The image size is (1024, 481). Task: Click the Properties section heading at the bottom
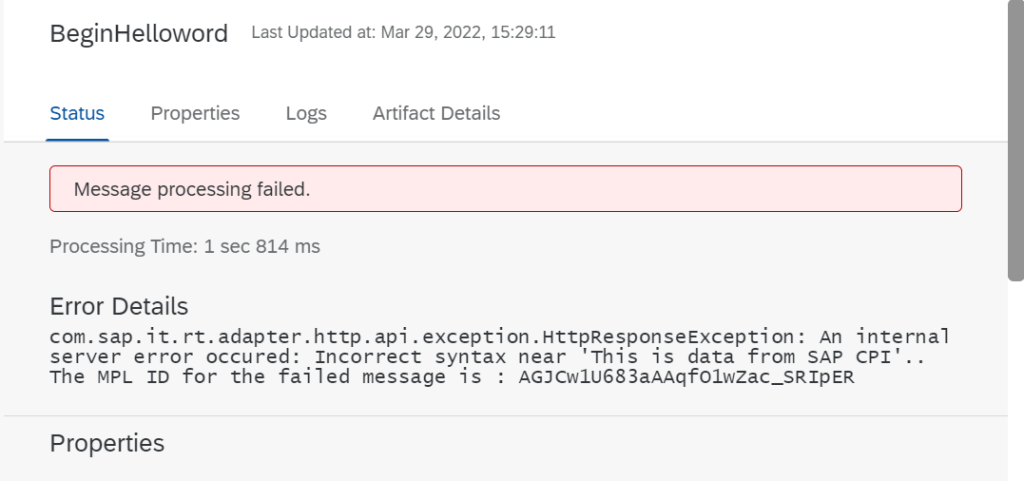pos(107,443)
